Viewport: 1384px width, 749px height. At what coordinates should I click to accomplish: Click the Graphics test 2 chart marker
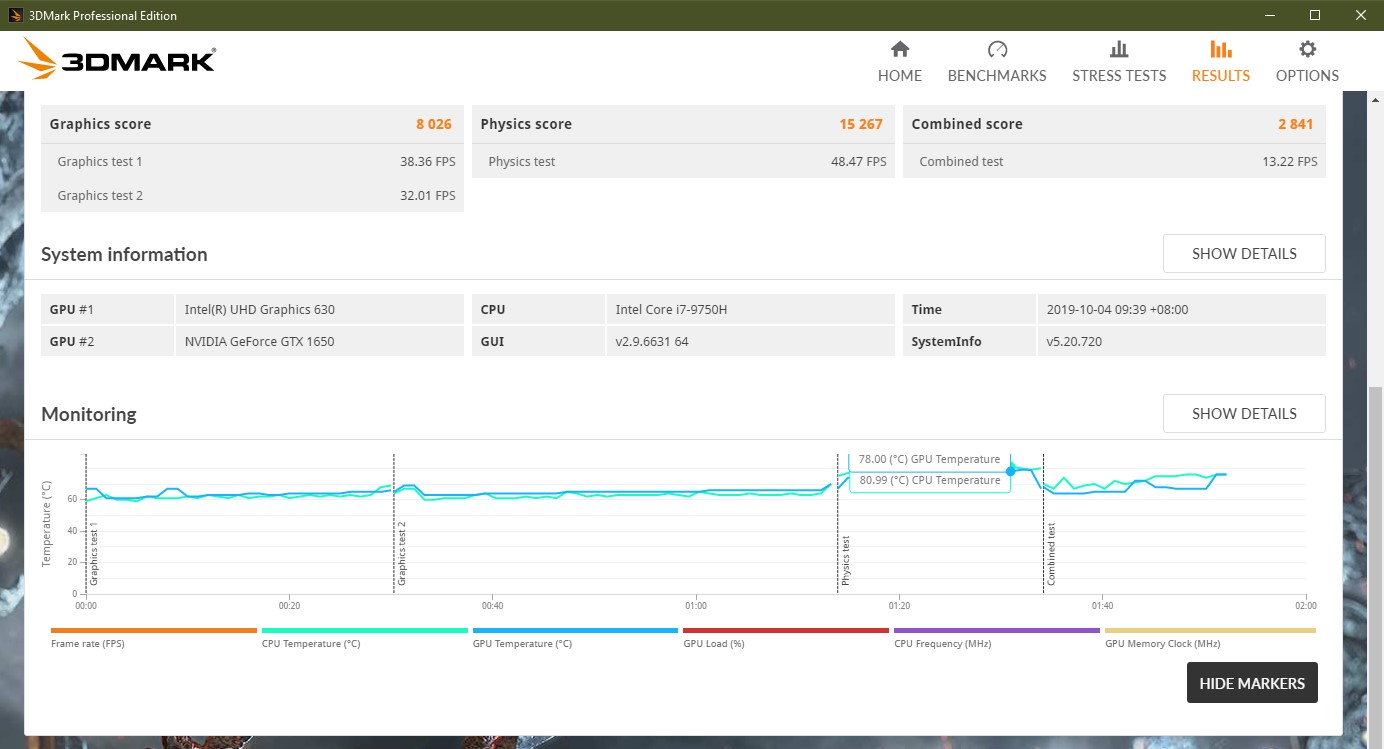[402, 554]
